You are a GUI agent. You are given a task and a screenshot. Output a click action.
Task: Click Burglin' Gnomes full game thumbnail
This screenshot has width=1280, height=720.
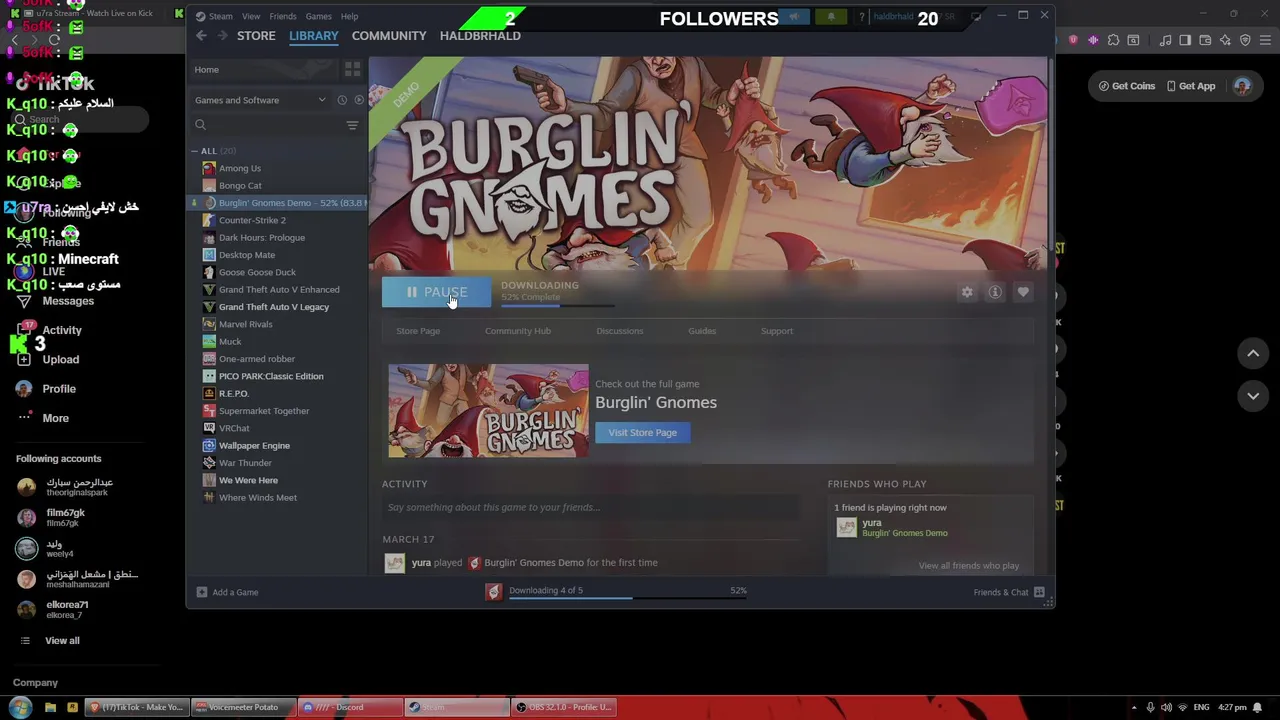488,411
